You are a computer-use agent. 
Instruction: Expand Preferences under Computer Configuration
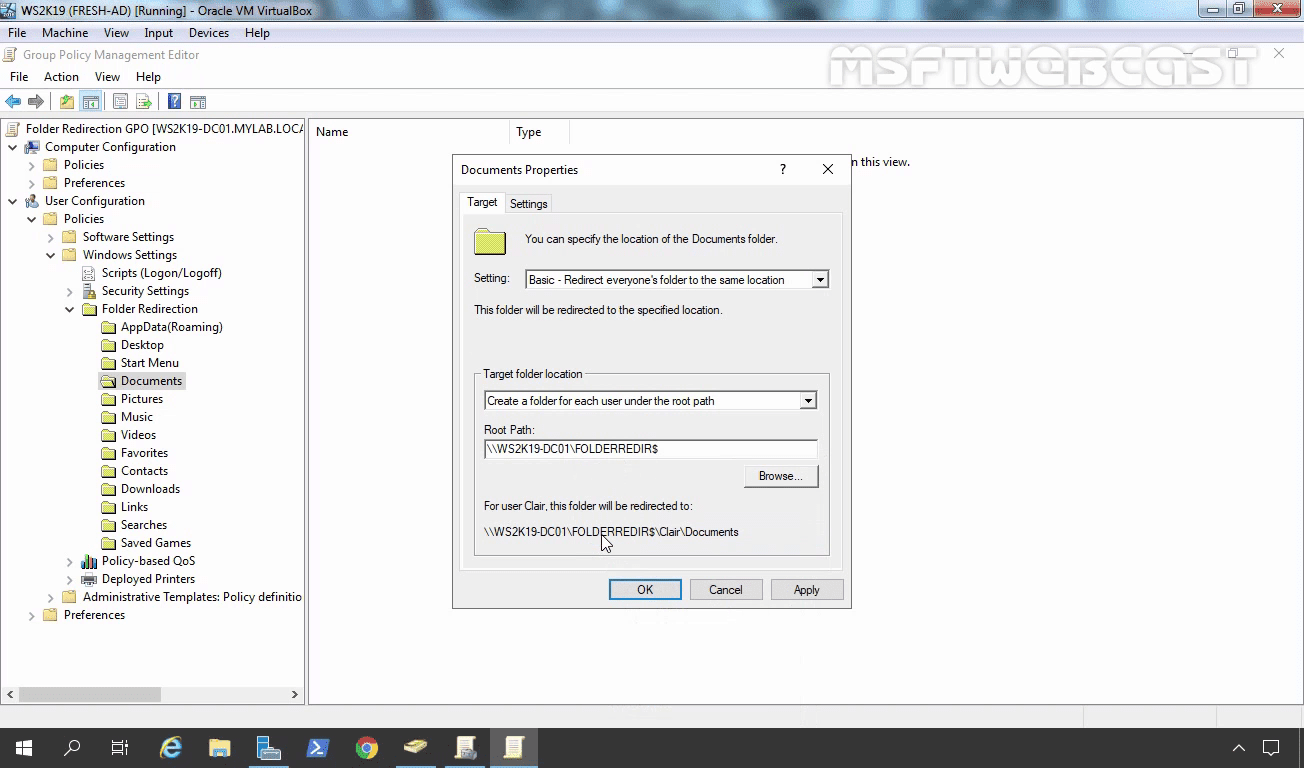32,183
